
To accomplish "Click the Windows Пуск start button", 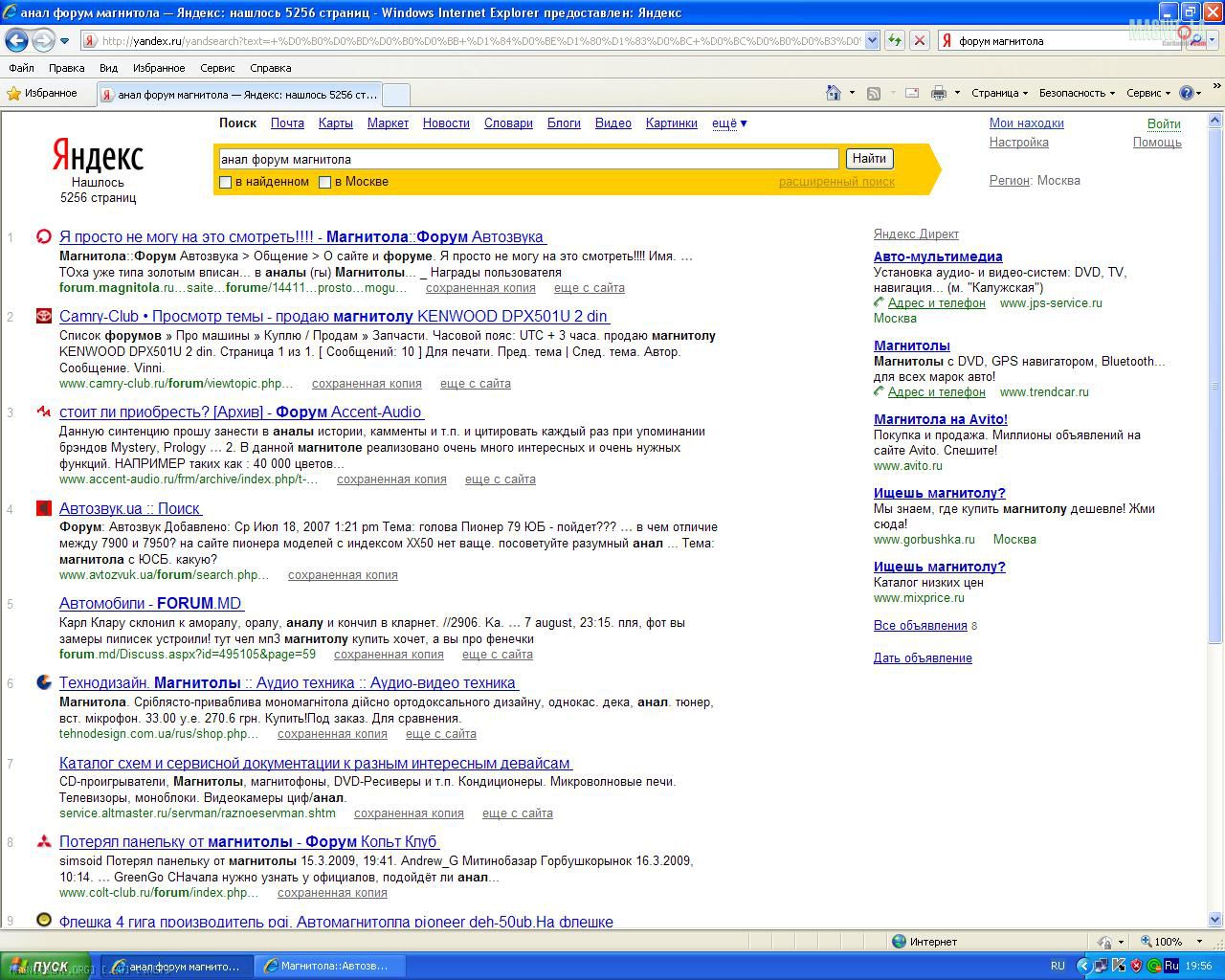I will [x=45, y=967].
